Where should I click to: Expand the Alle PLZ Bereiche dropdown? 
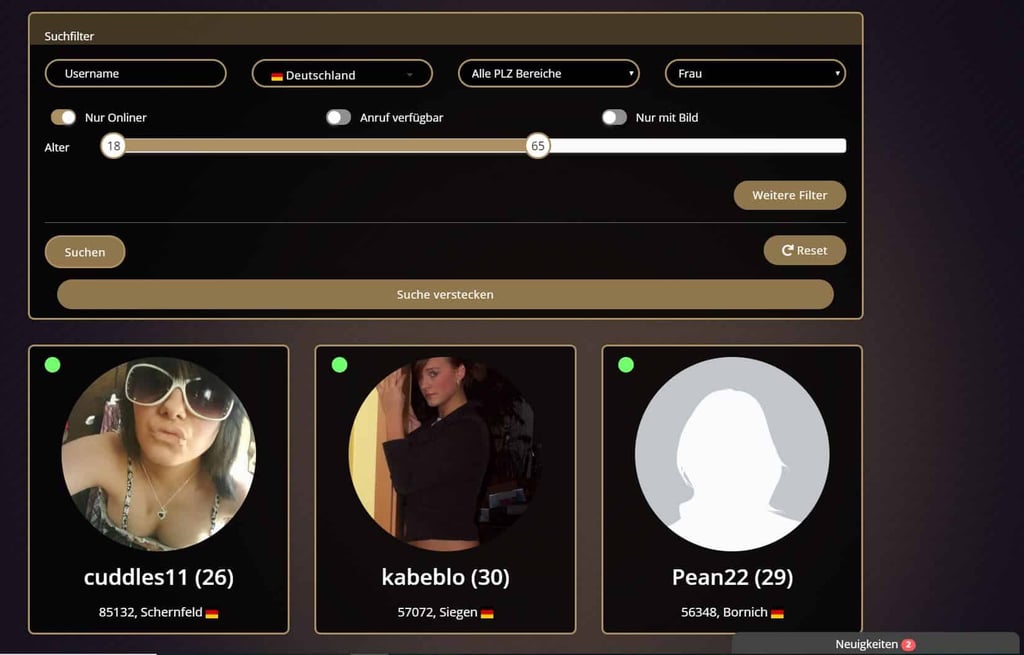coord(549,74)
